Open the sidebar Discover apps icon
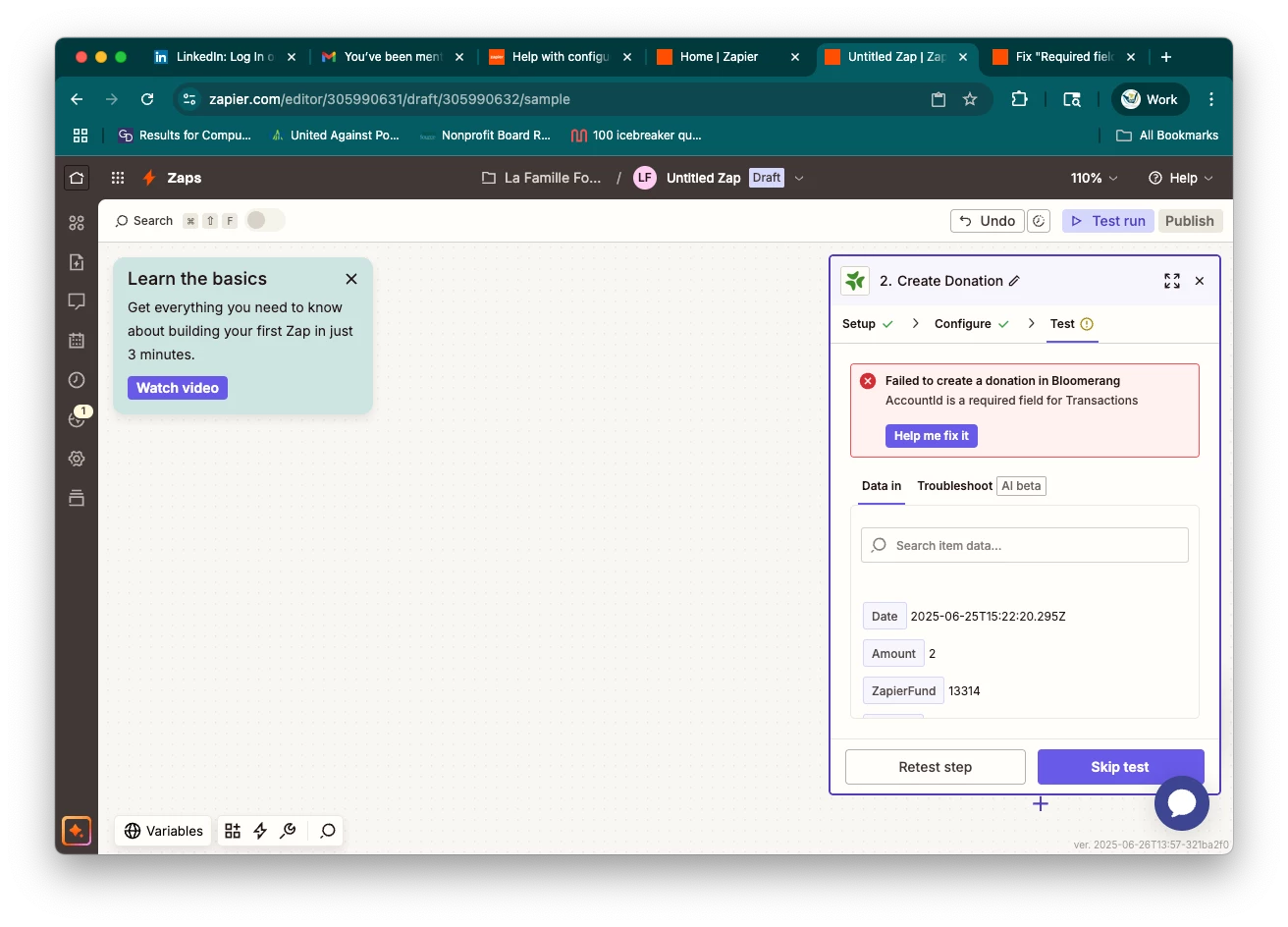Image resolution: width=1288 pixels, height=927 pixels. [x=77, y=223]
